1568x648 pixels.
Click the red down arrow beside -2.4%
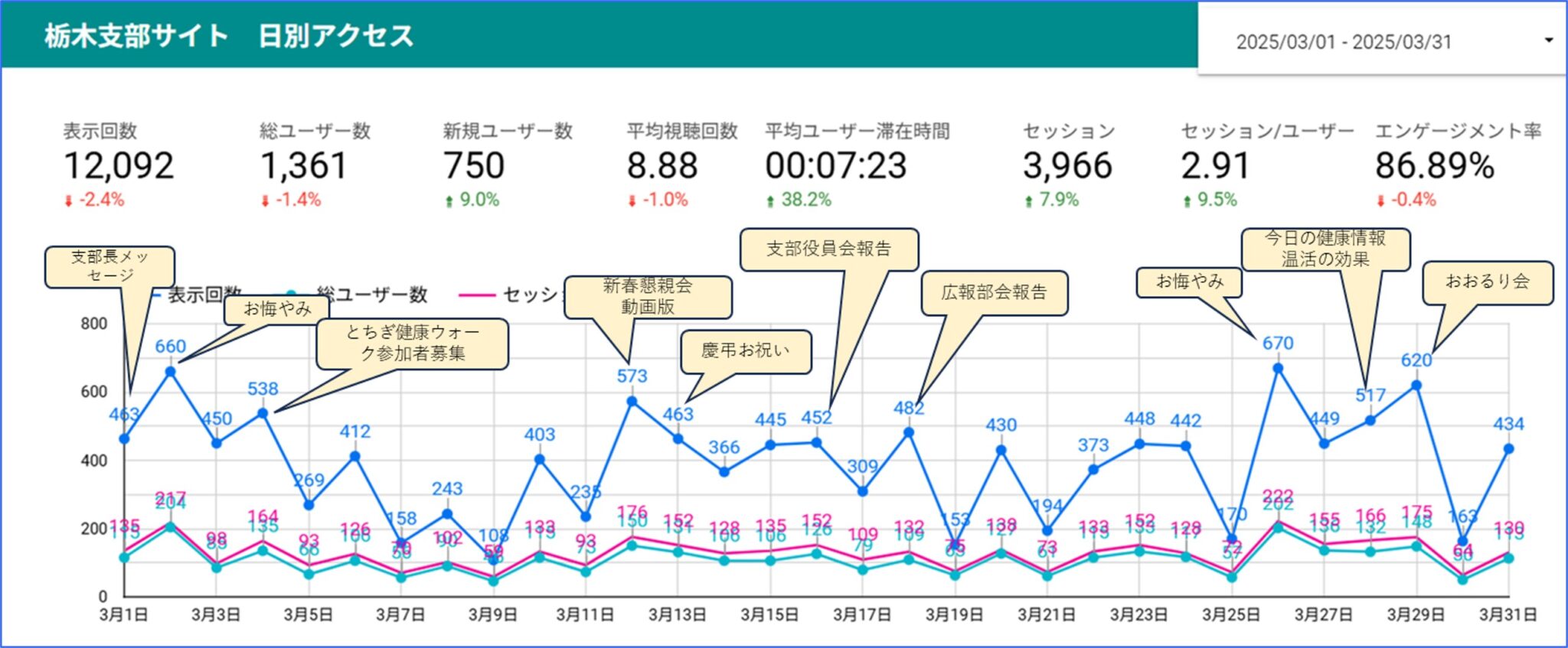69,201
